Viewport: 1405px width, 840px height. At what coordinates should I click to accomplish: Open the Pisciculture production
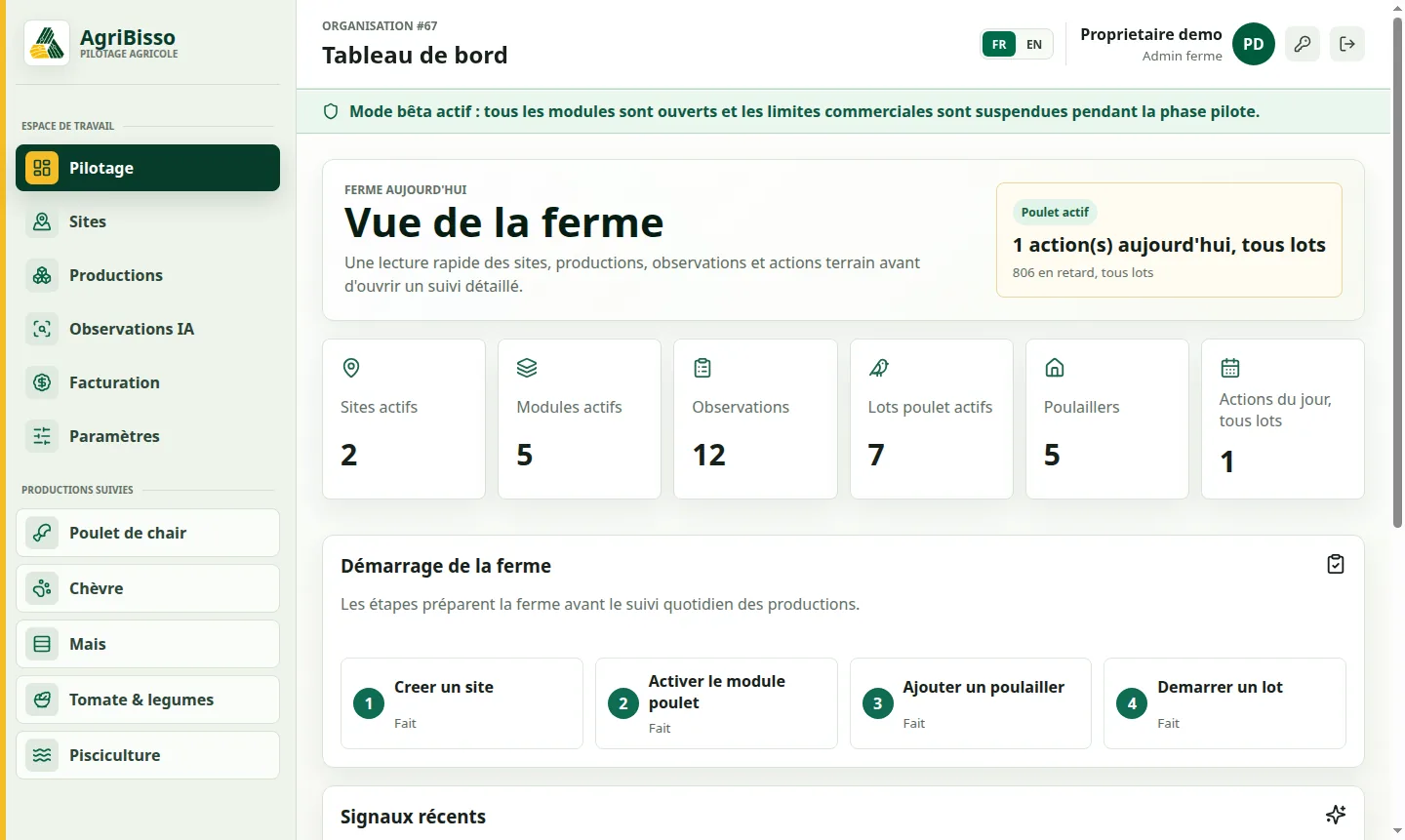(147, 755)
